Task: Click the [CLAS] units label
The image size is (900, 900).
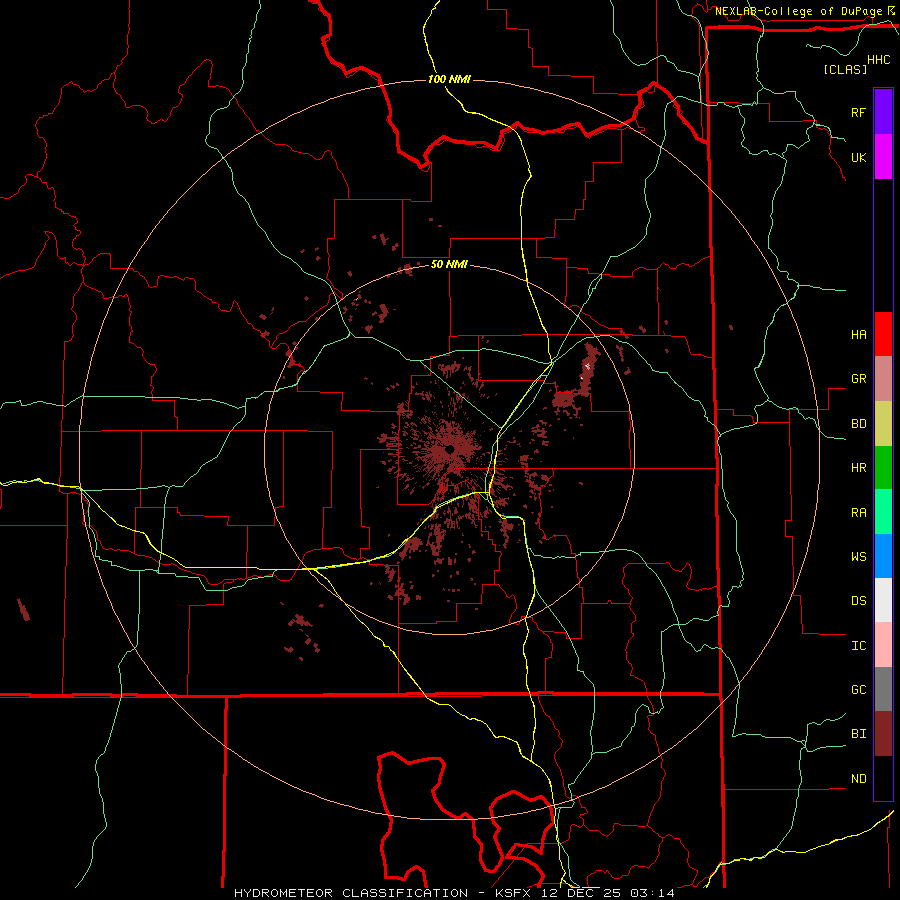Action: click(845, 69)
